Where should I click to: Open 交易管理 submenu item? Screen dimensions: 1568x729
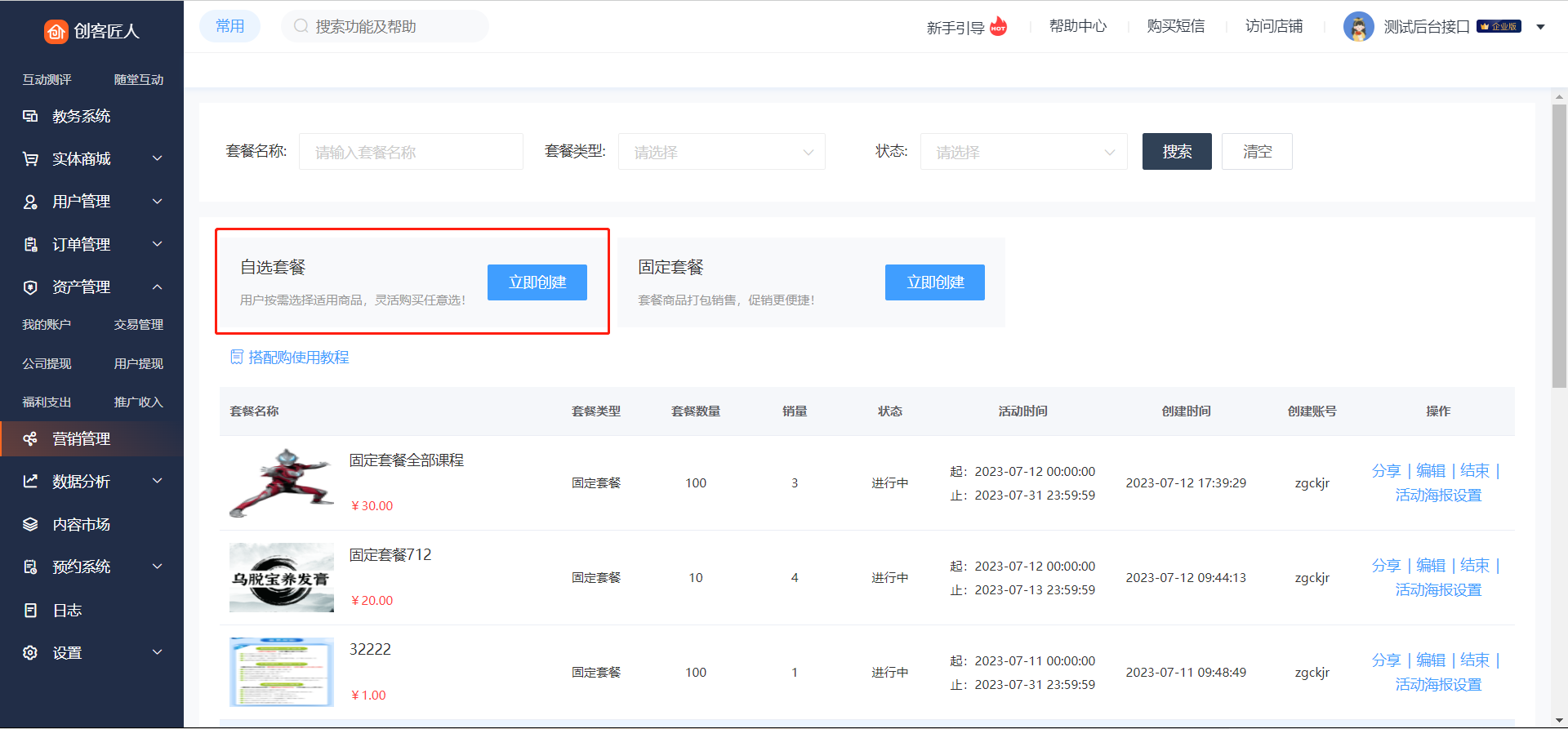tap(138, 325)
